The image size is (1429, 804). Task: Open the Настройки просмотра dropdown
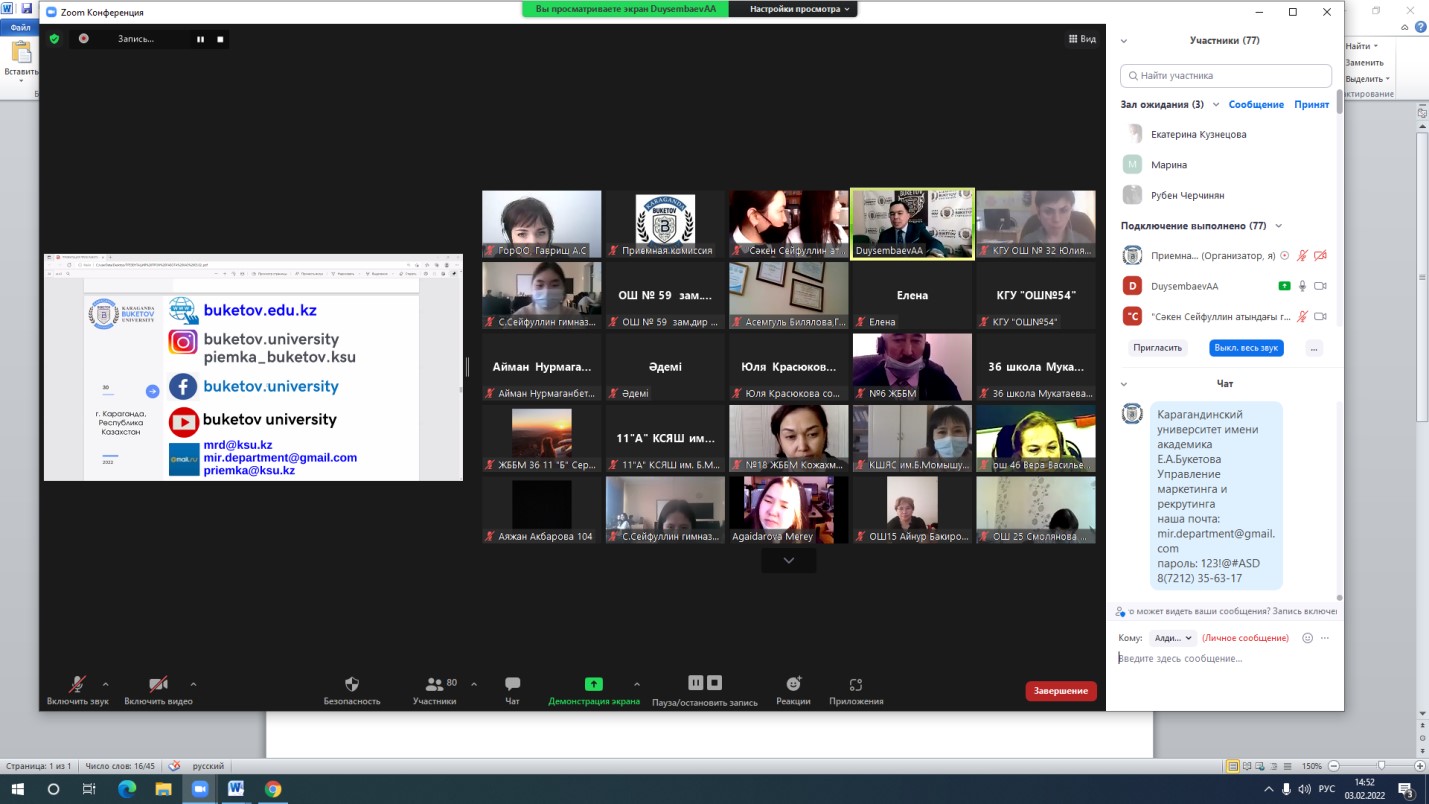point(792,9)
